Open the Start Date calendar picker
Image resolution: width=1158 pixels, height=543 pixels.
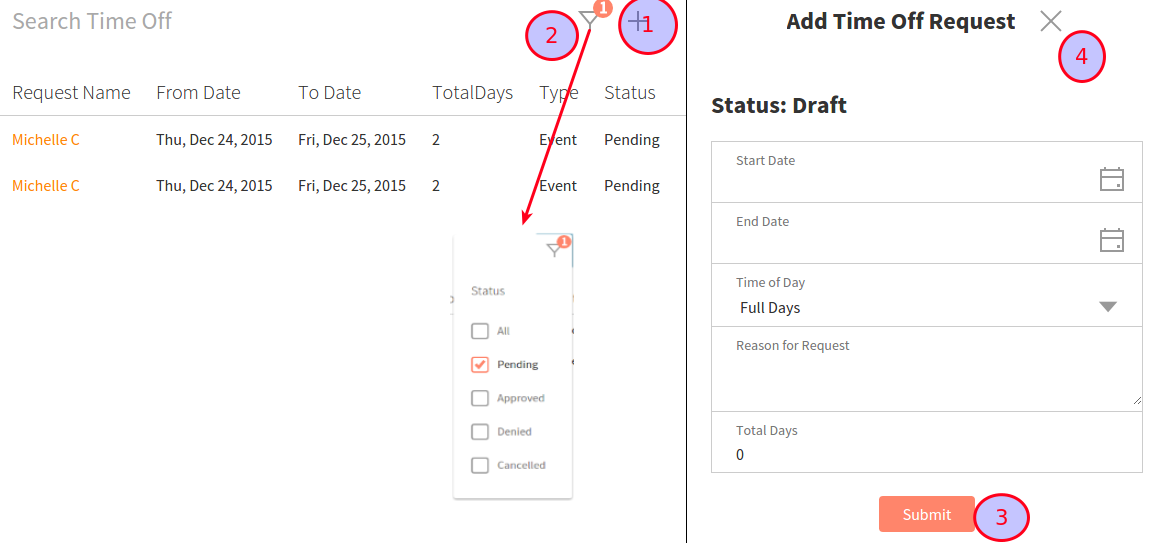1111,179
